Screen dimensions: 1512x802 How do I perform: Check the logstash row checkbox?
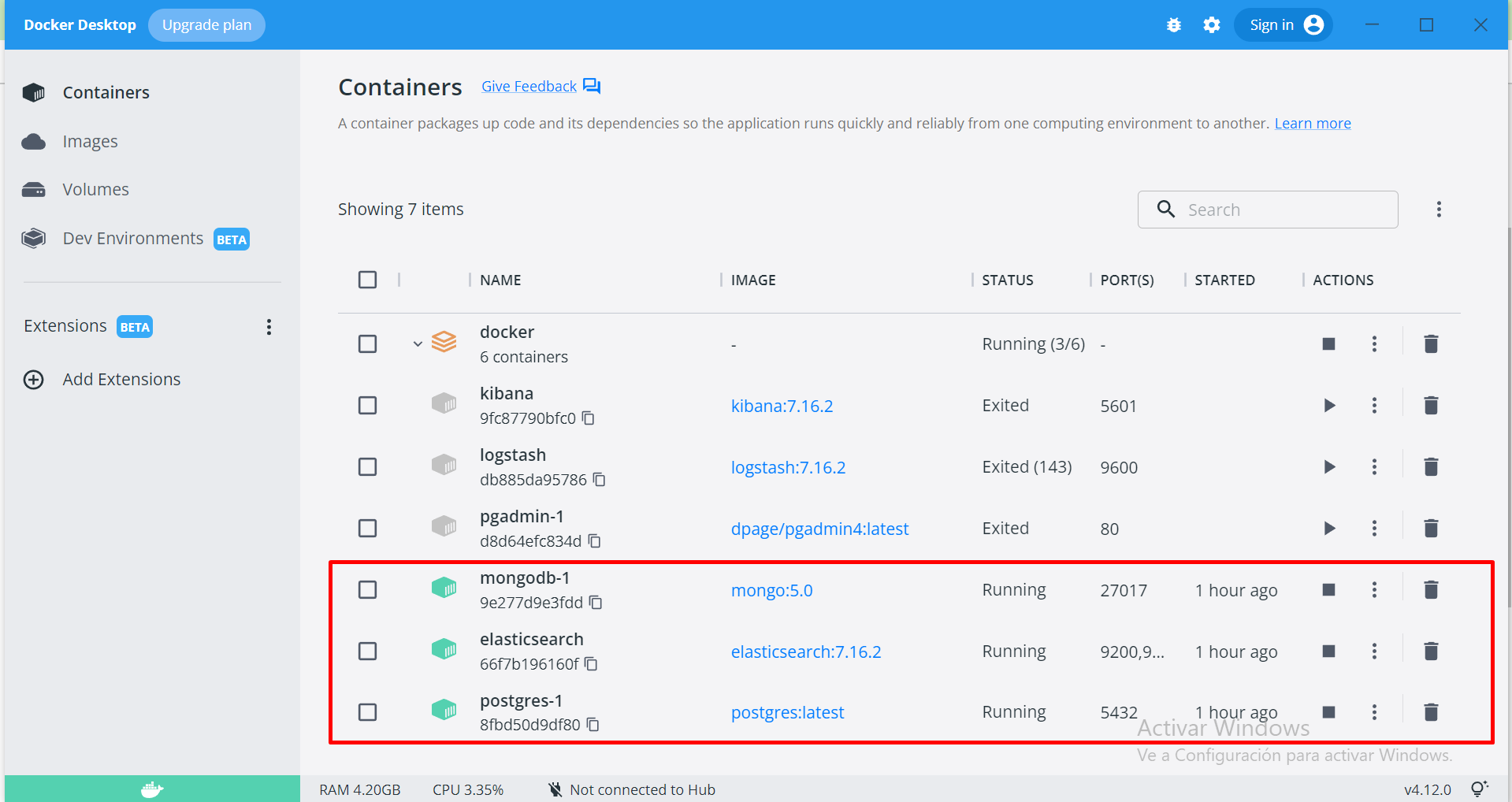[x=367, y=467]
